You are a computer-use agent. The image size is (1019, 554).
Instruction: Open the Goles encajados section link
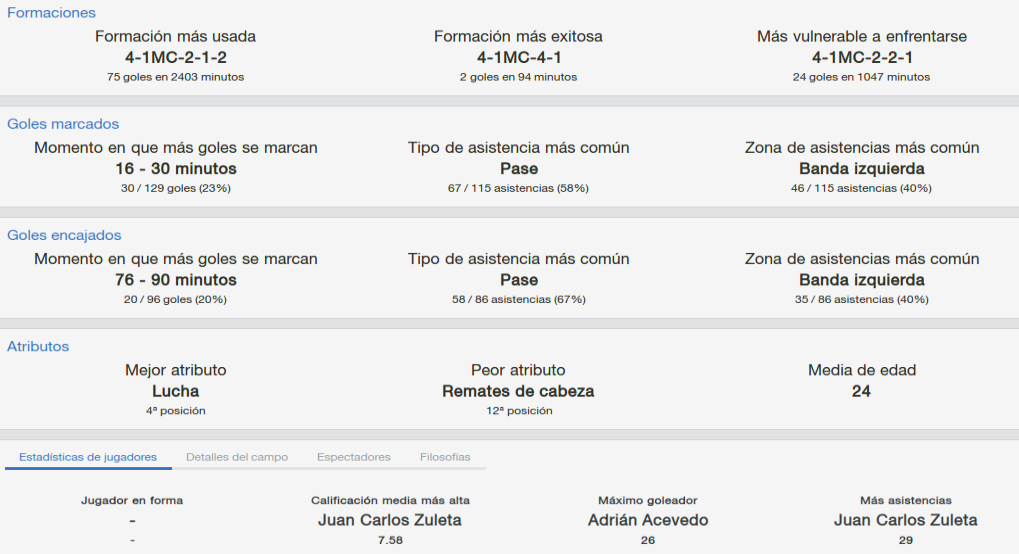[64, 235]
